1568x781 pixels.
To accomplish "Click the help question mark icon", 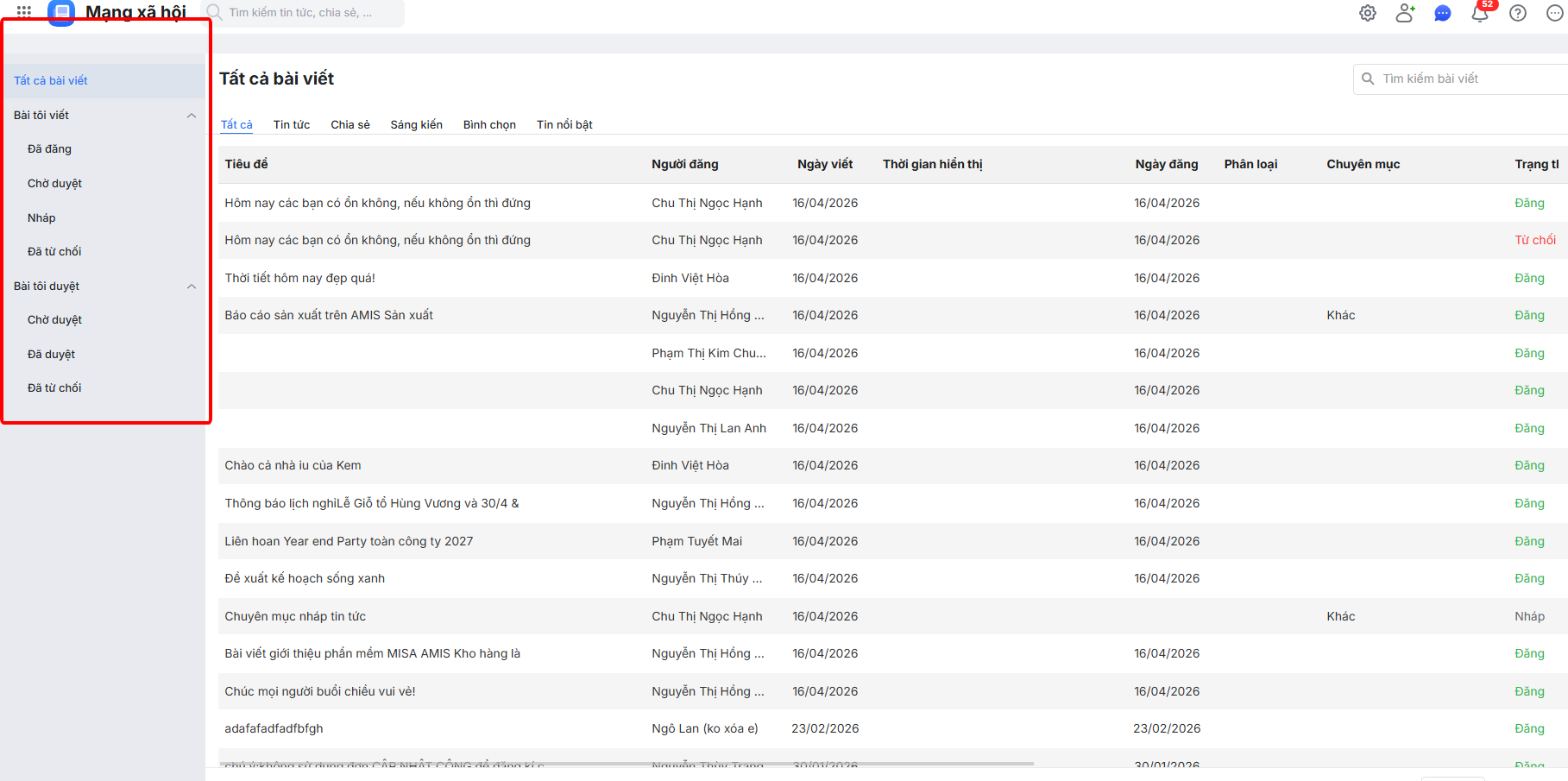I will (x=1518, y=13).
